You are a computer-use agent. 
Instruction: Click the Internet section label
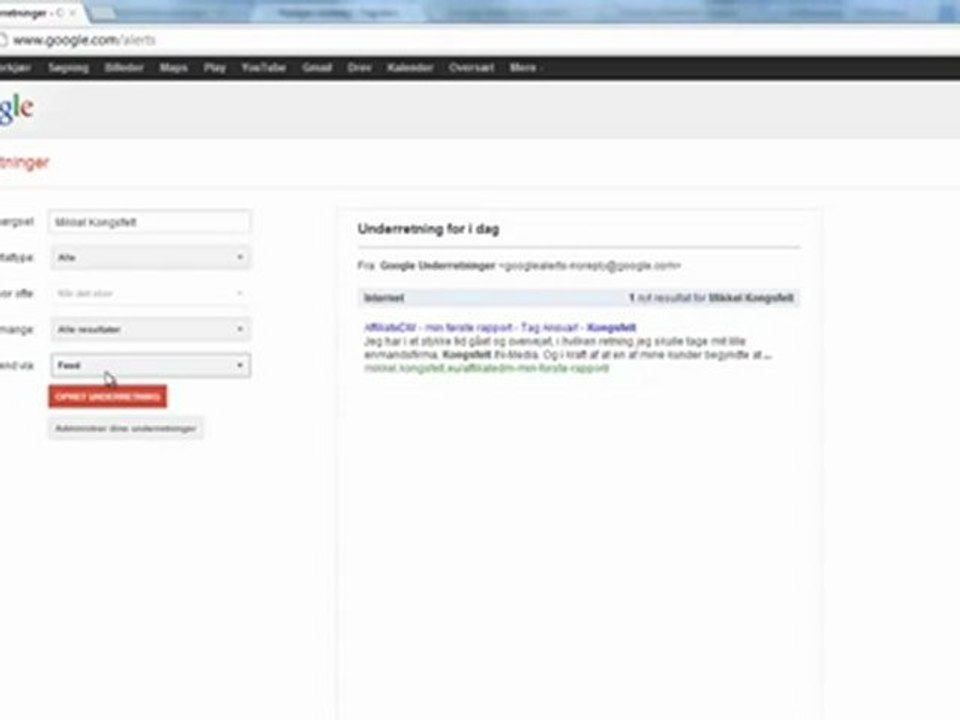click(384, 298)
